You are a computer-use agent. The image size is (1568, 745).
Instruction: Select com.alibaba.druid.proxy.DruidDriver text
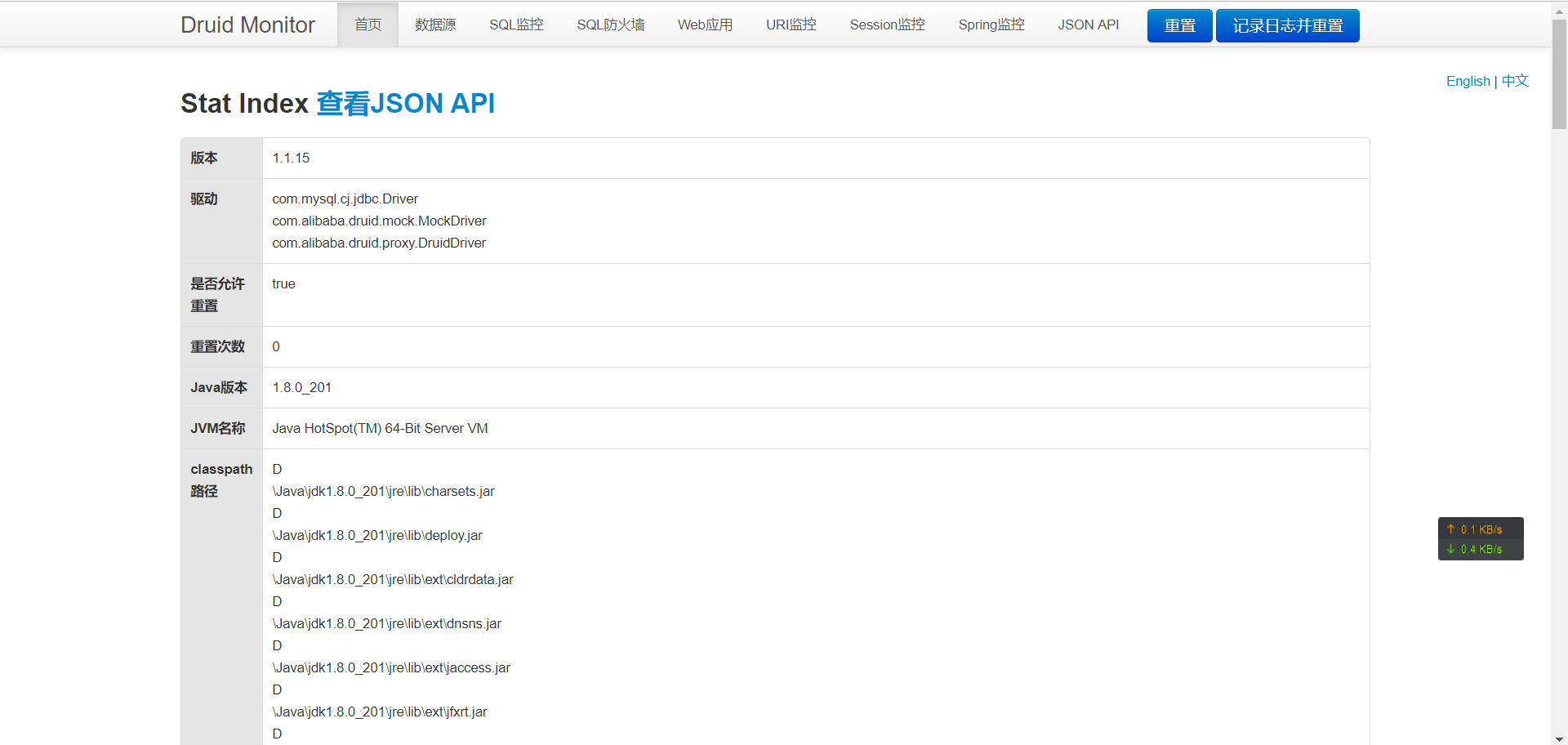click(379, 243)
